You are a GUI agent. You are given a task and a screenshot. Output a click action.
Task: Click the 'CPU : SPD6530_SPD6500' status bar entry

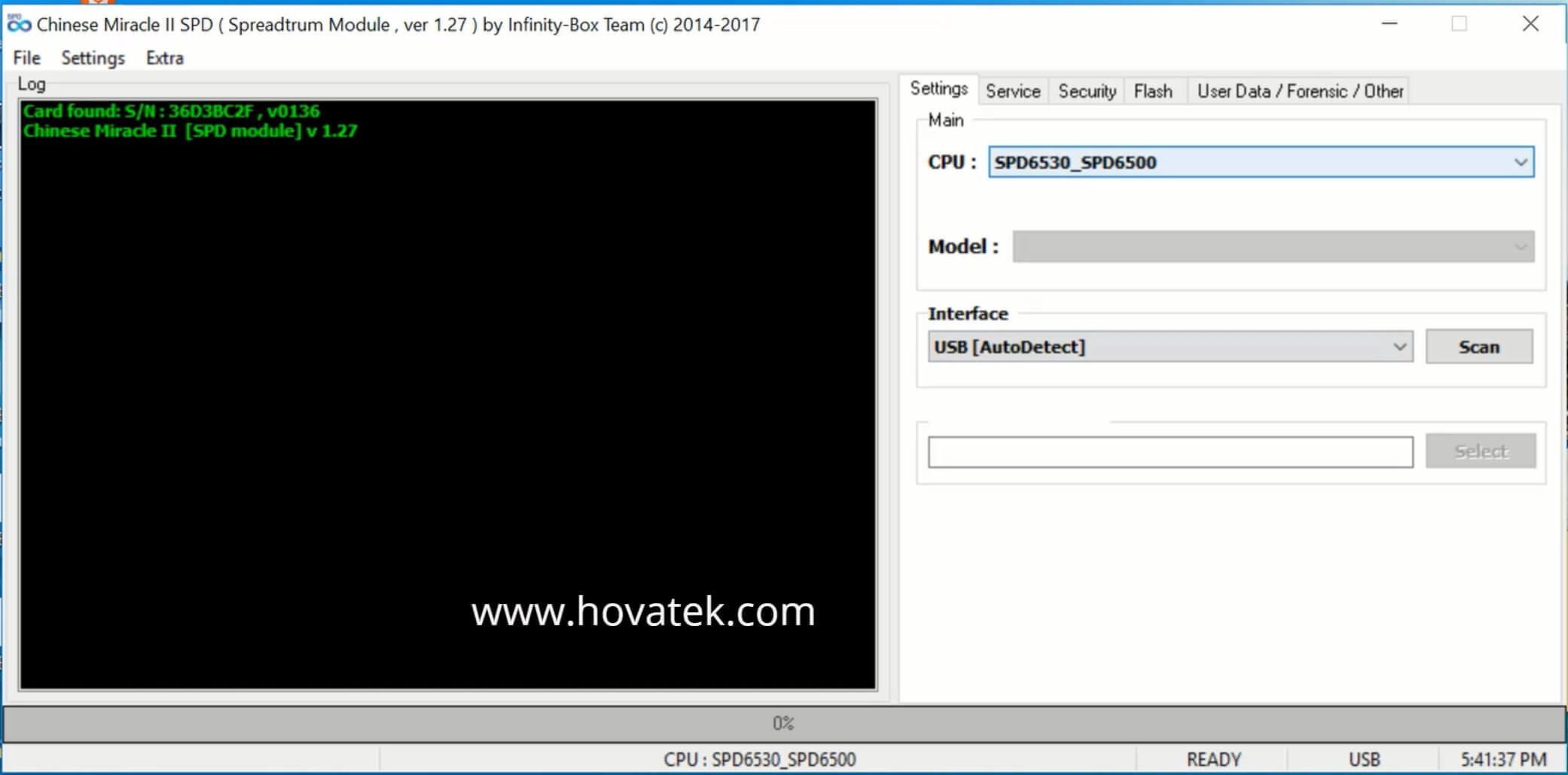coord(759,759)
